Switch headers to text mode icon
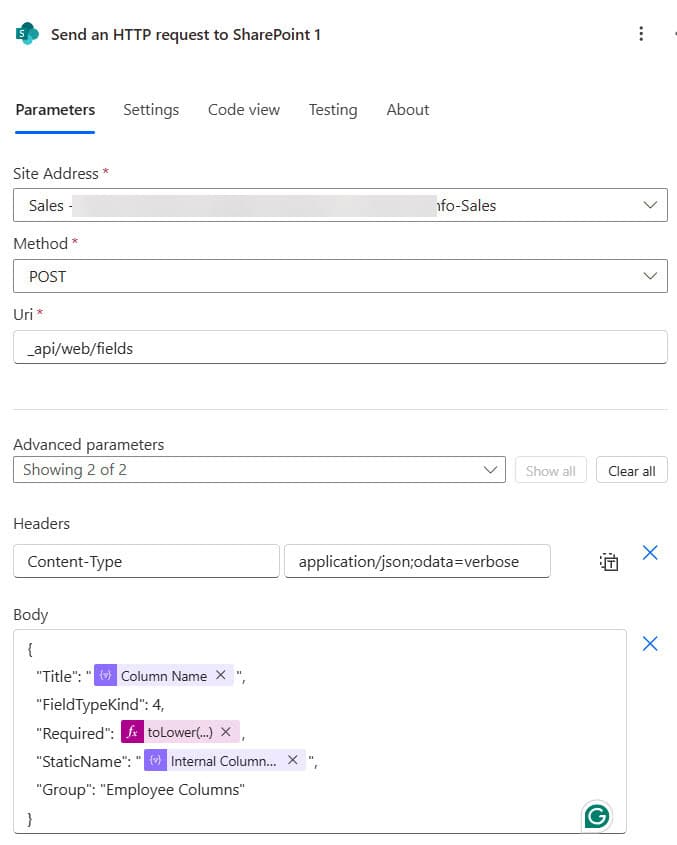Image resolution: width=677 pixels, height=845 pixels. pyautogui.click(x=609, y=562)
